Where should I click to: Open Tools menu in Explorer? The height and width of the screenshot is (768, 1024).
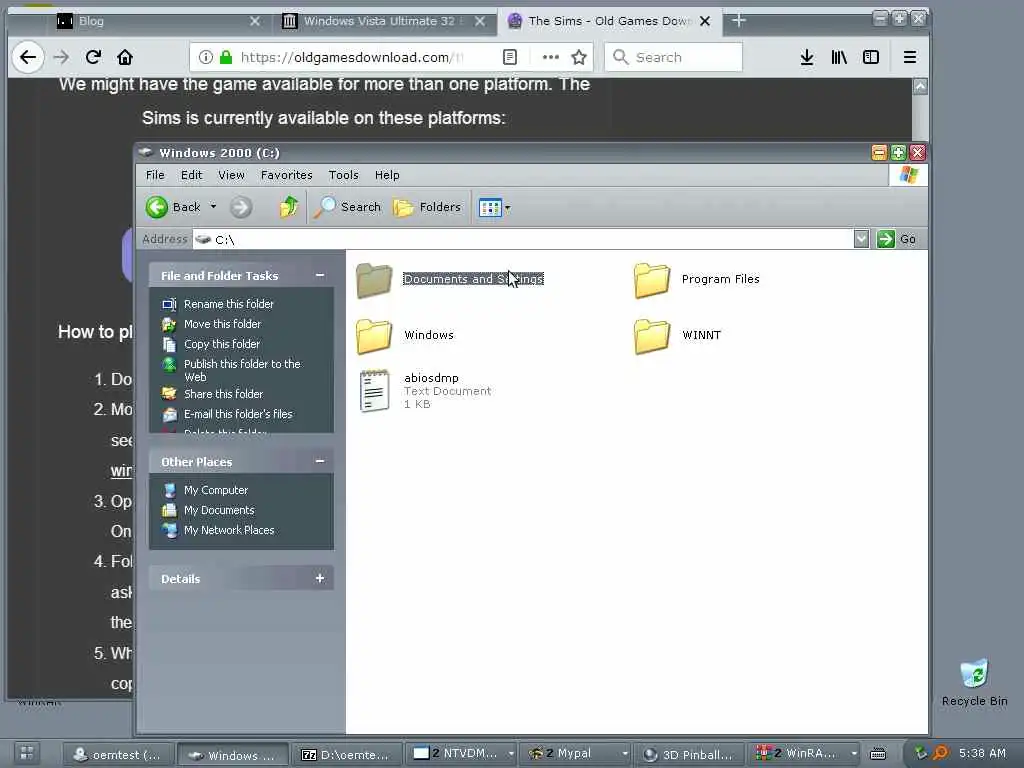coord(344,175)
